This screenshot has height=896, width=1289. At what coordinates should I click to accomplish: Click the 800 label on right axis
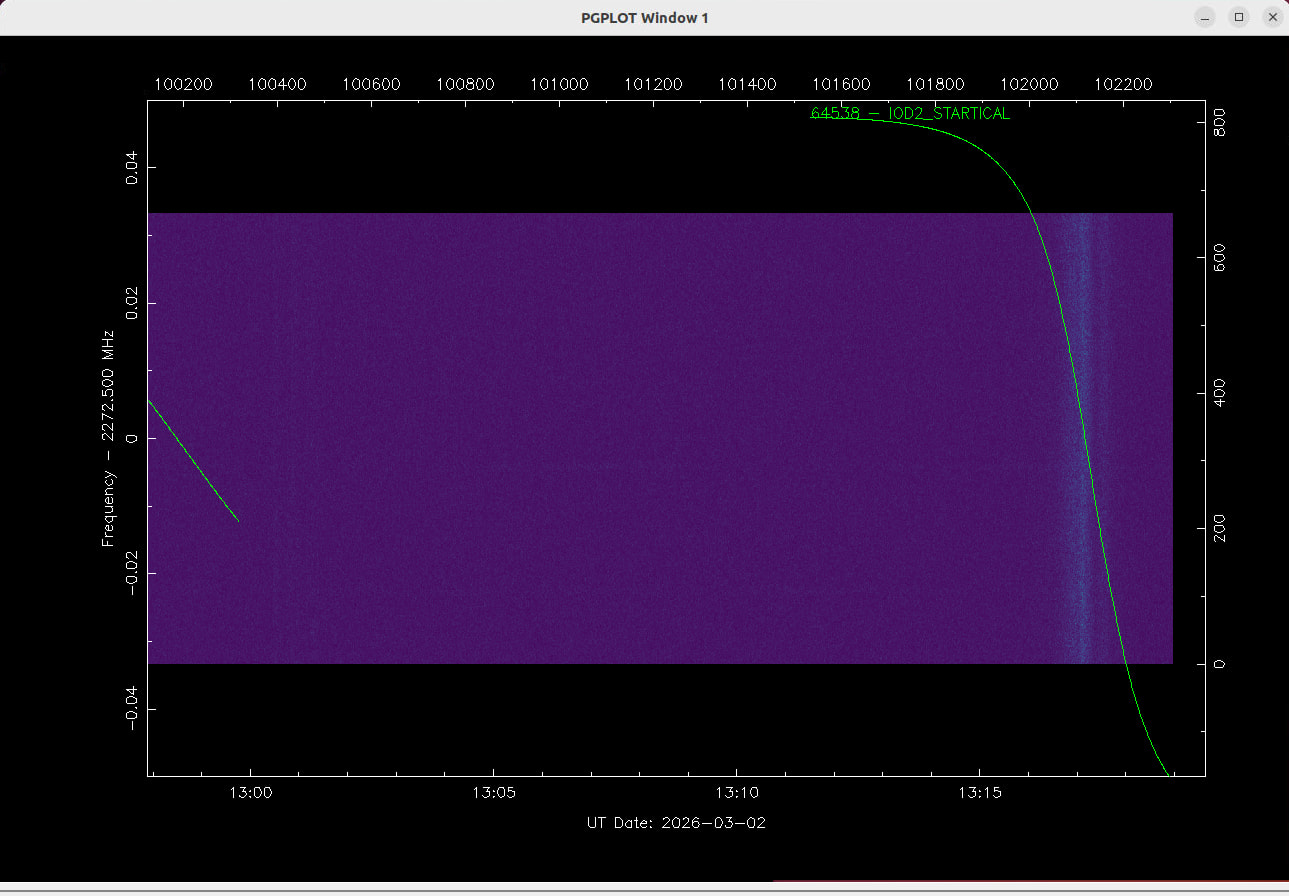(x=1220, y=123)
